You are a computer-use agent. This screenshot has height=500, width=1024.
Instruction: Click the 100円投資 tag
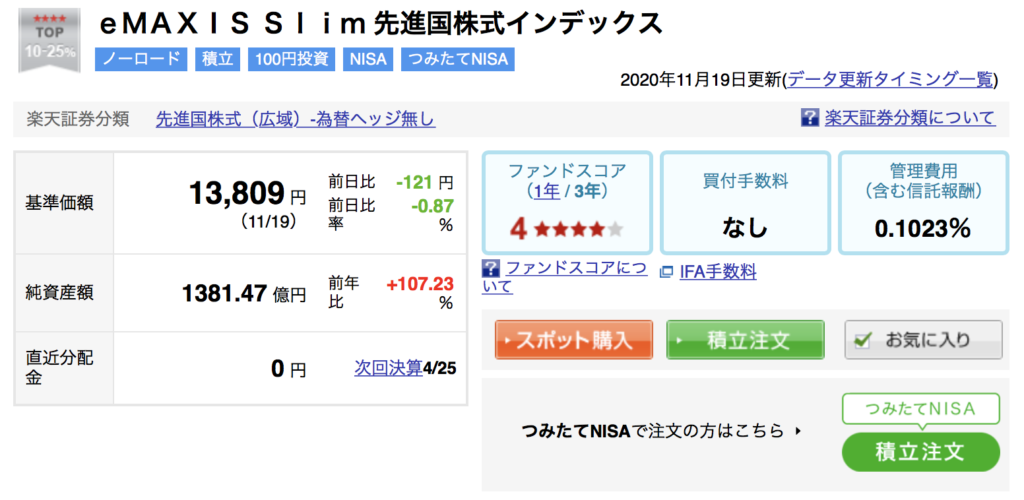291,59
